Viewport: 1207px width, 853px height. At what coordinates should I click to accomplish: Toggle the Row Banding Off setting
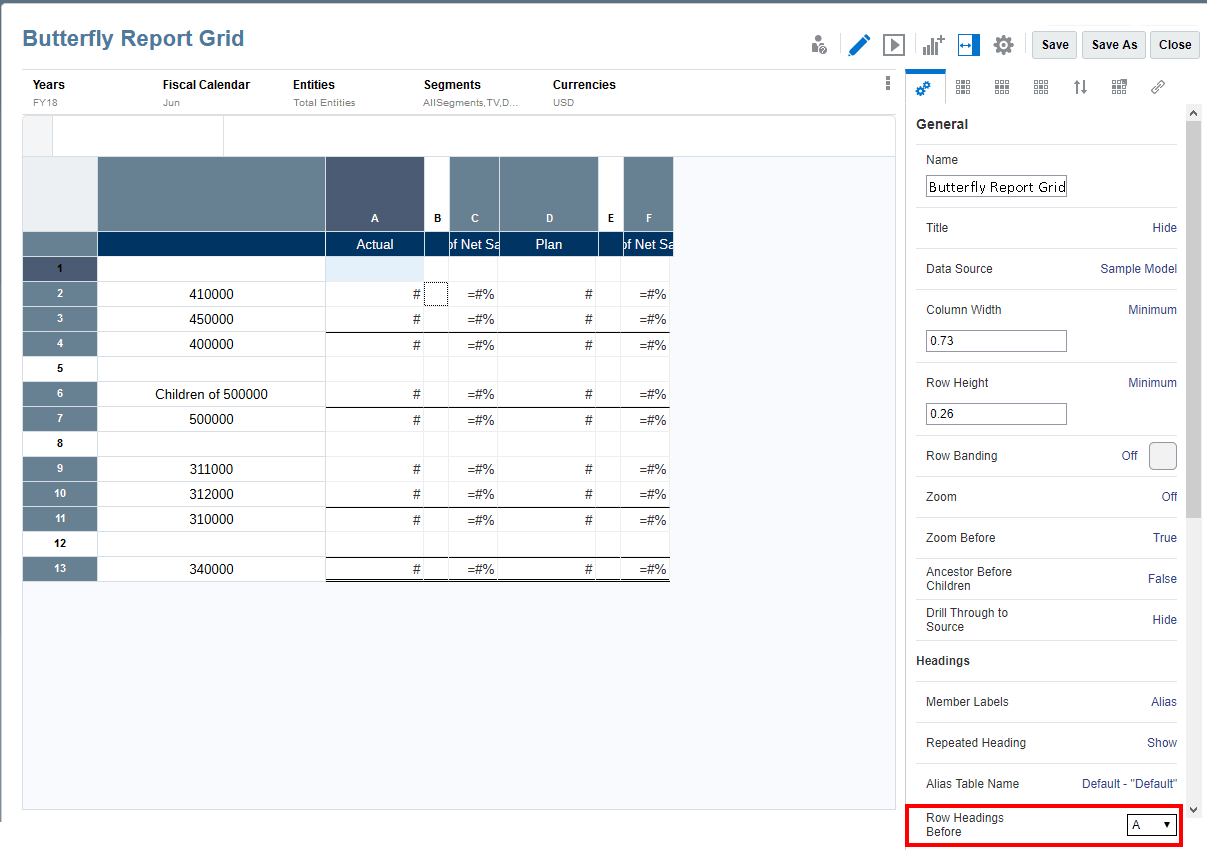tap(1128, 456)
